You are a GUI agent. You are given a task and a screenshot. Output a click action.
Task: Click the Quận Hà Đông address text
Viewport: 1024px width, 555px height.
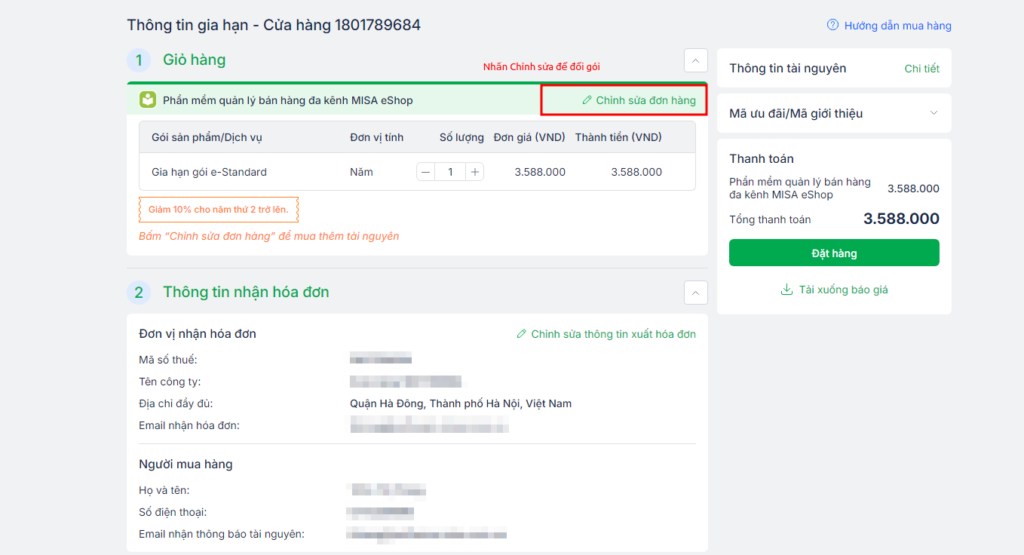(460, 404)
